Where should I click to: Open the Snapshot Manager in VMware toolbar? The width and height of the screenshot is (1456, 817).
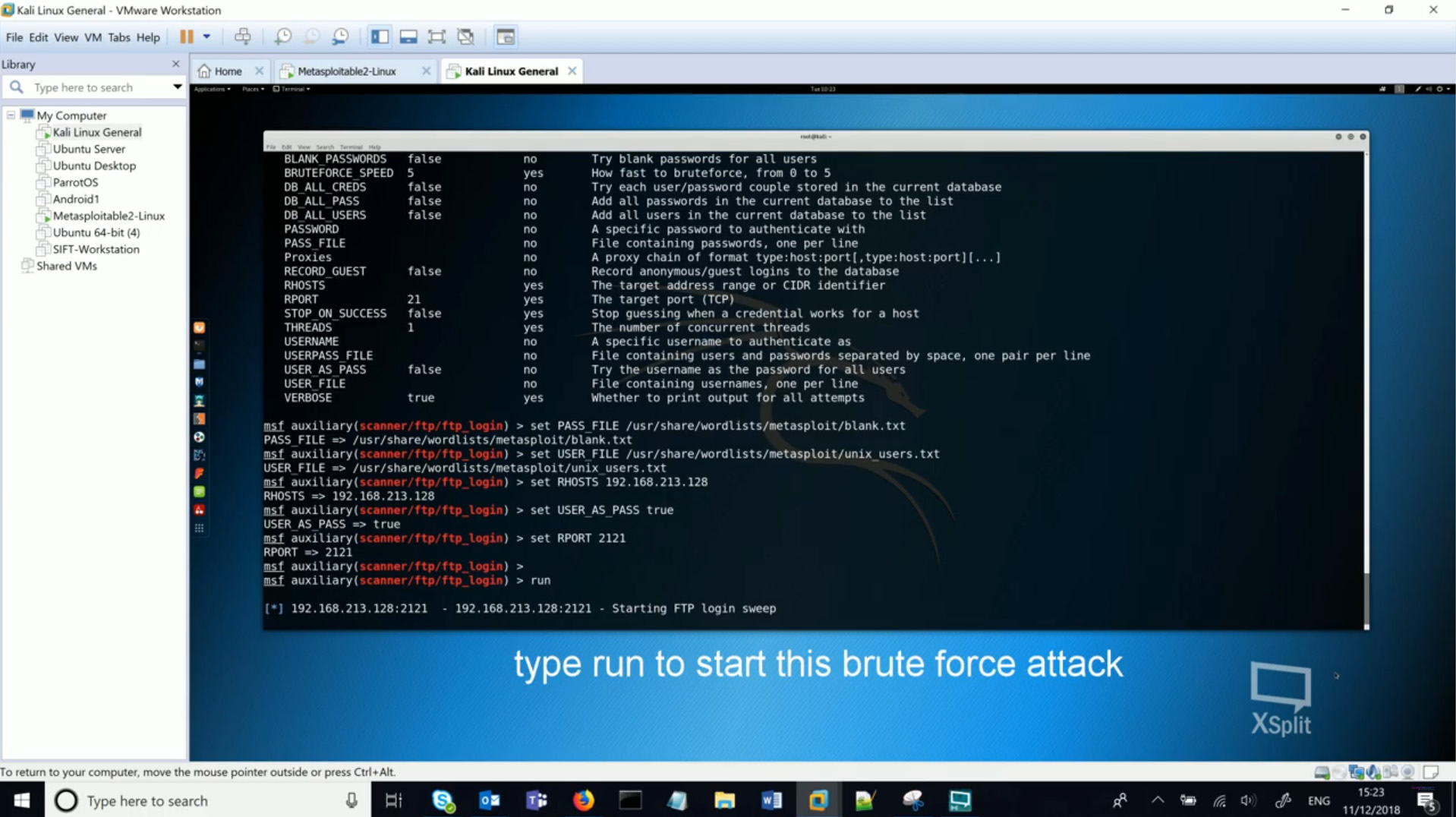[340, 36]
